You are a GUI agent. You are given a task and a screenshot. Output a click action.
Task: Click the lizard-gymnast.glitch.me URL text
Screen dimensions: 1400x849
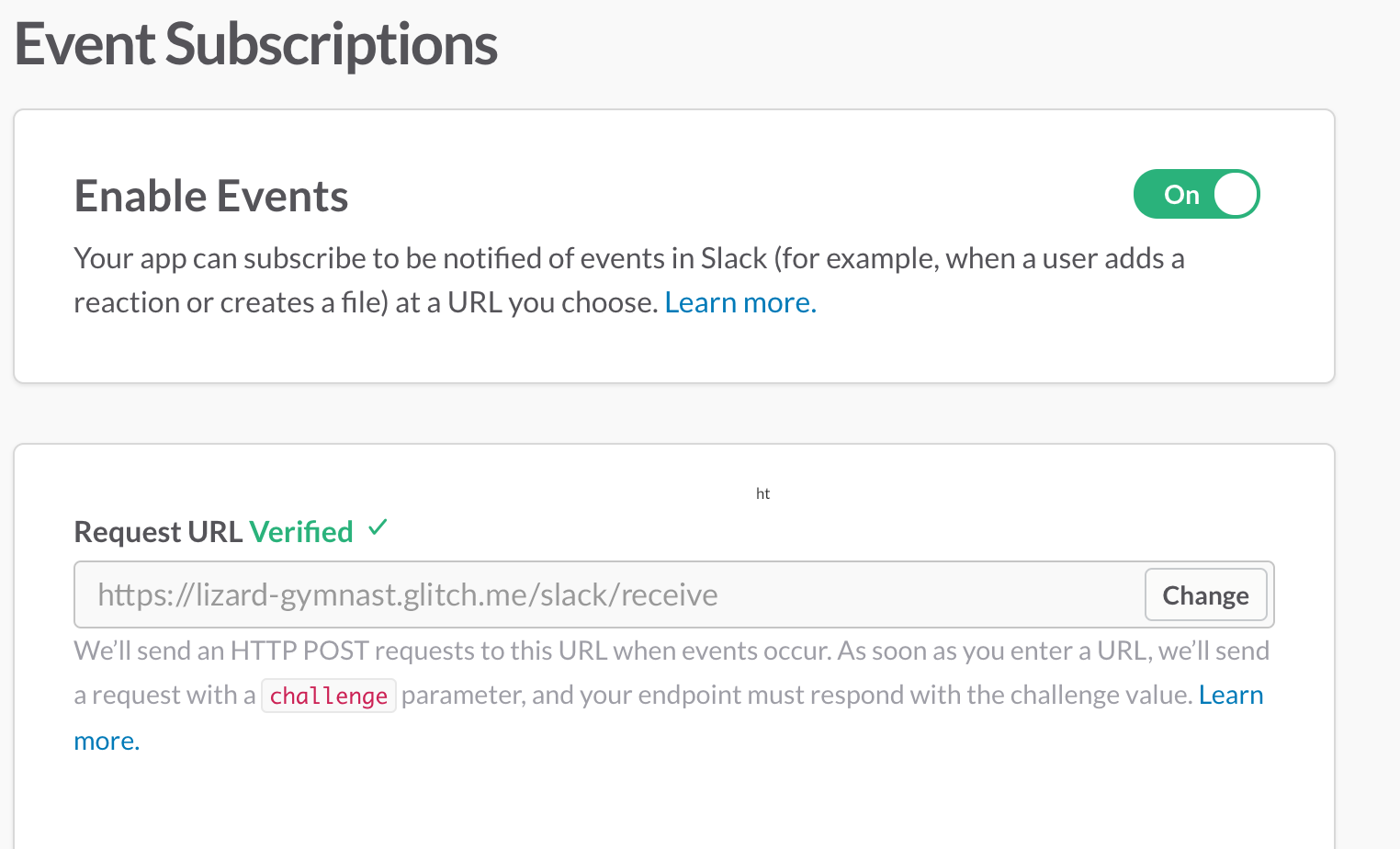pos(407,595)
